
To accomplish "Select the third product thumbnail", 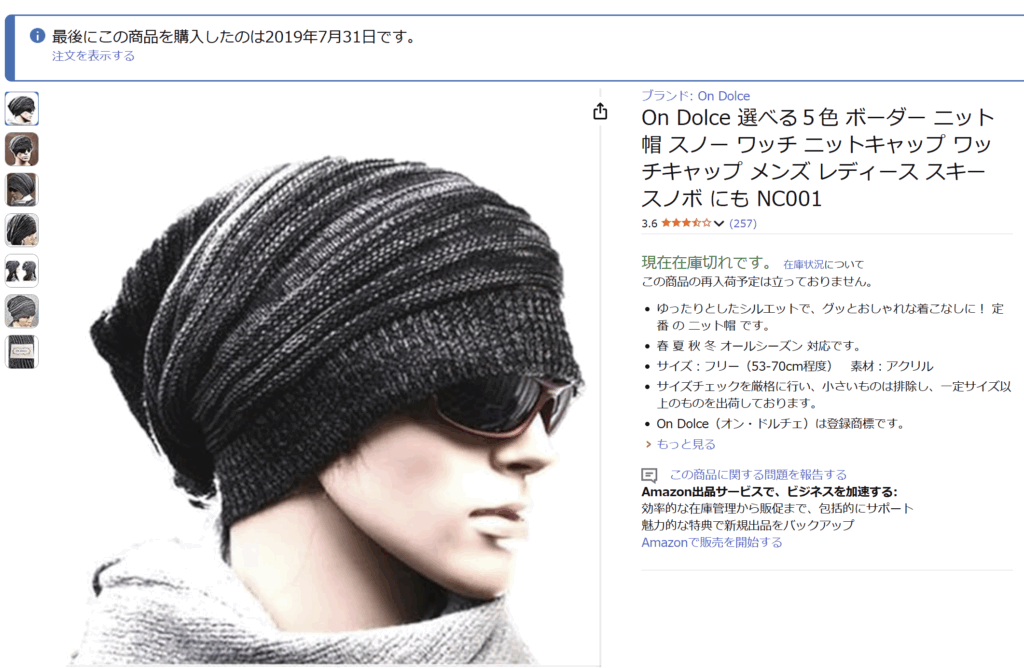I will (x=22, y=190).
